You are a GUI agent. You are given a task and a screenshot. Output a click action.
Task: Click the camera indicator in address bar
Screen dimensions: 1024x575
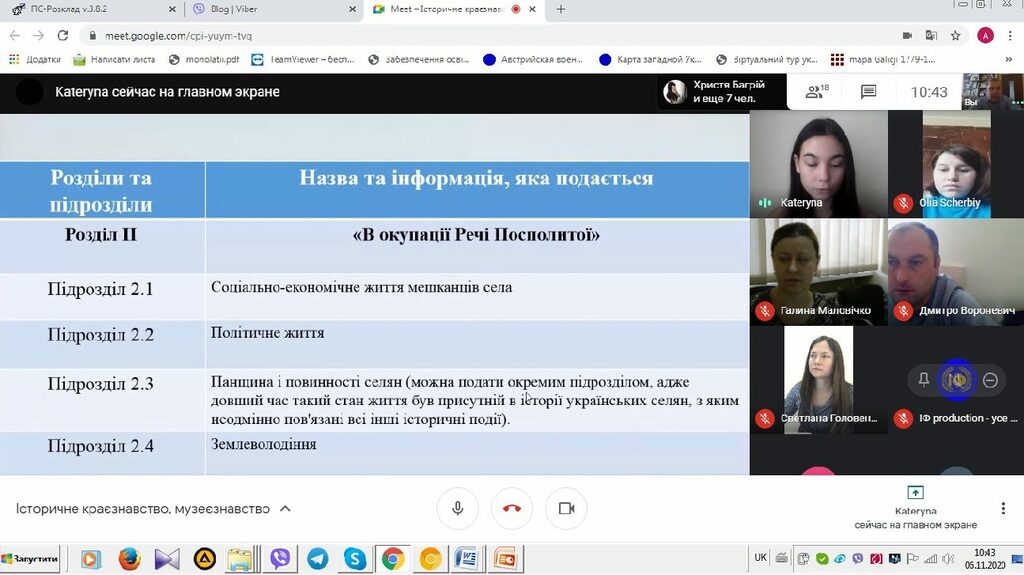905,35
